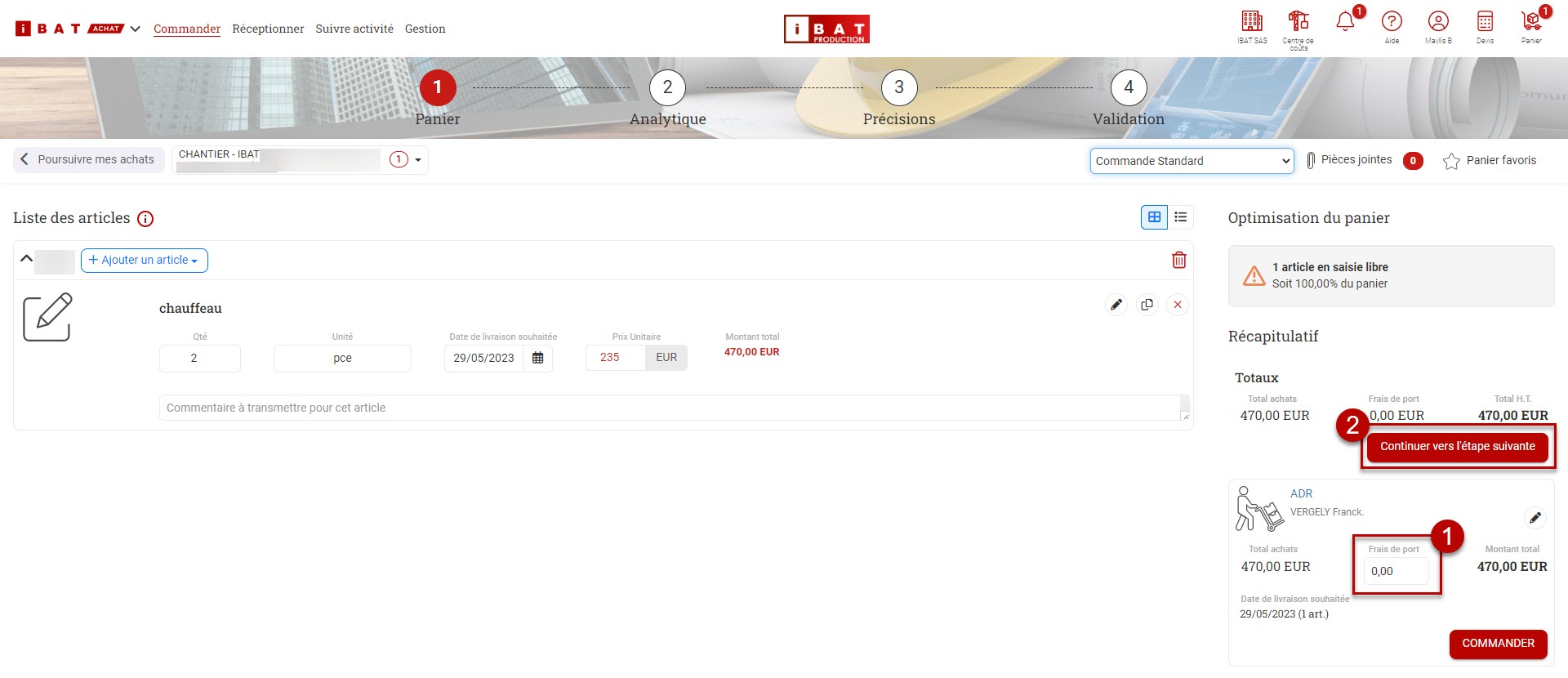
Task: Open the Suivre activité menu
Action: [x=354, y=29]
